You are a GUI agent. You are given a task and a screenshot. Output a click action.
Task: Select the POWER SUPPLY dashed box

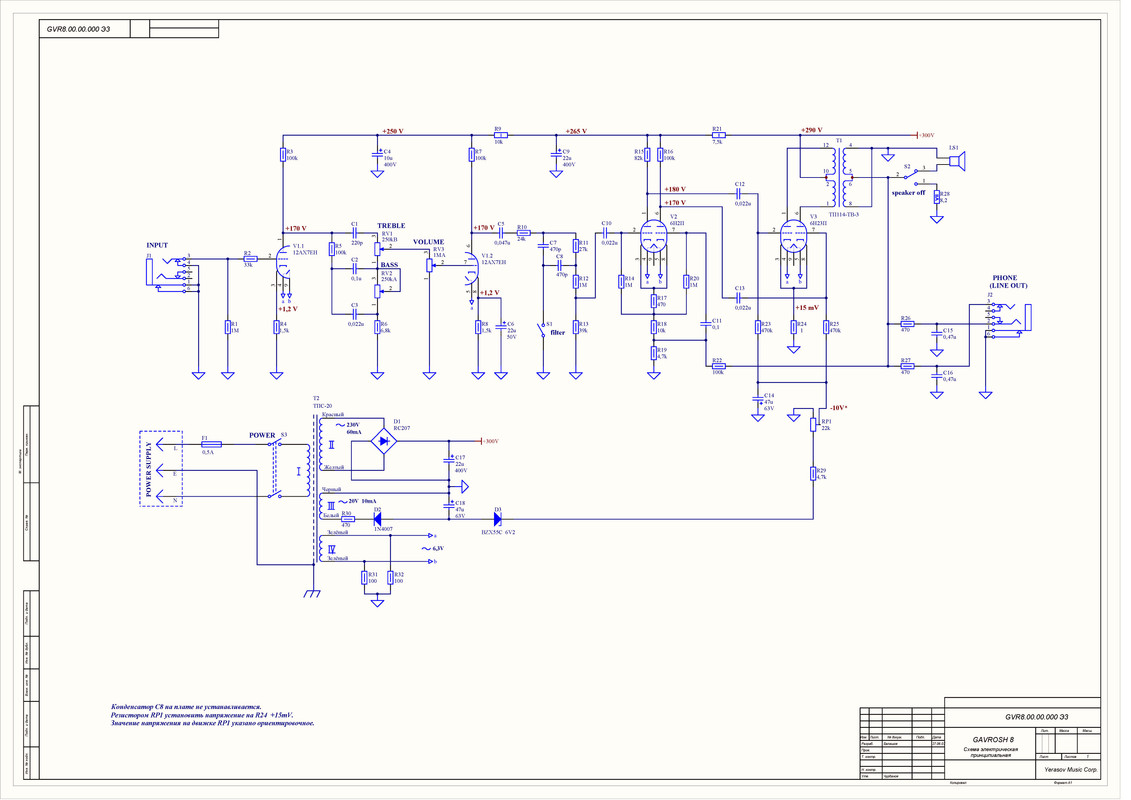click(160, 469)
